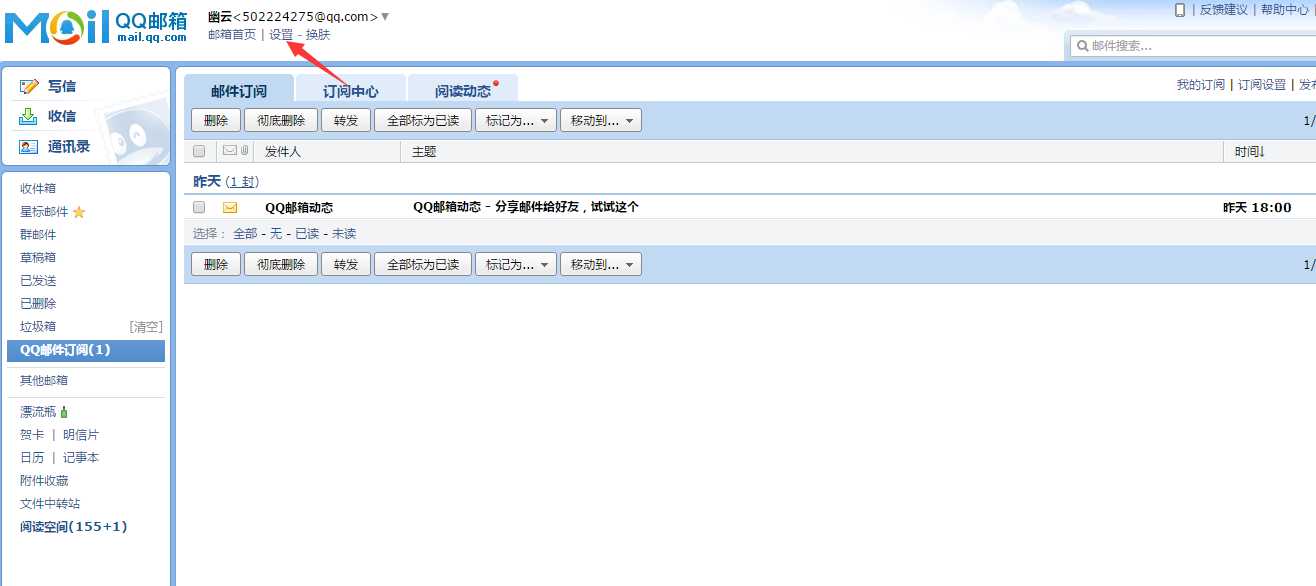Switch to the 订阅中心 tab
Image resolution: width=1316 pixels, height=586 pixels.
(351, 91)
